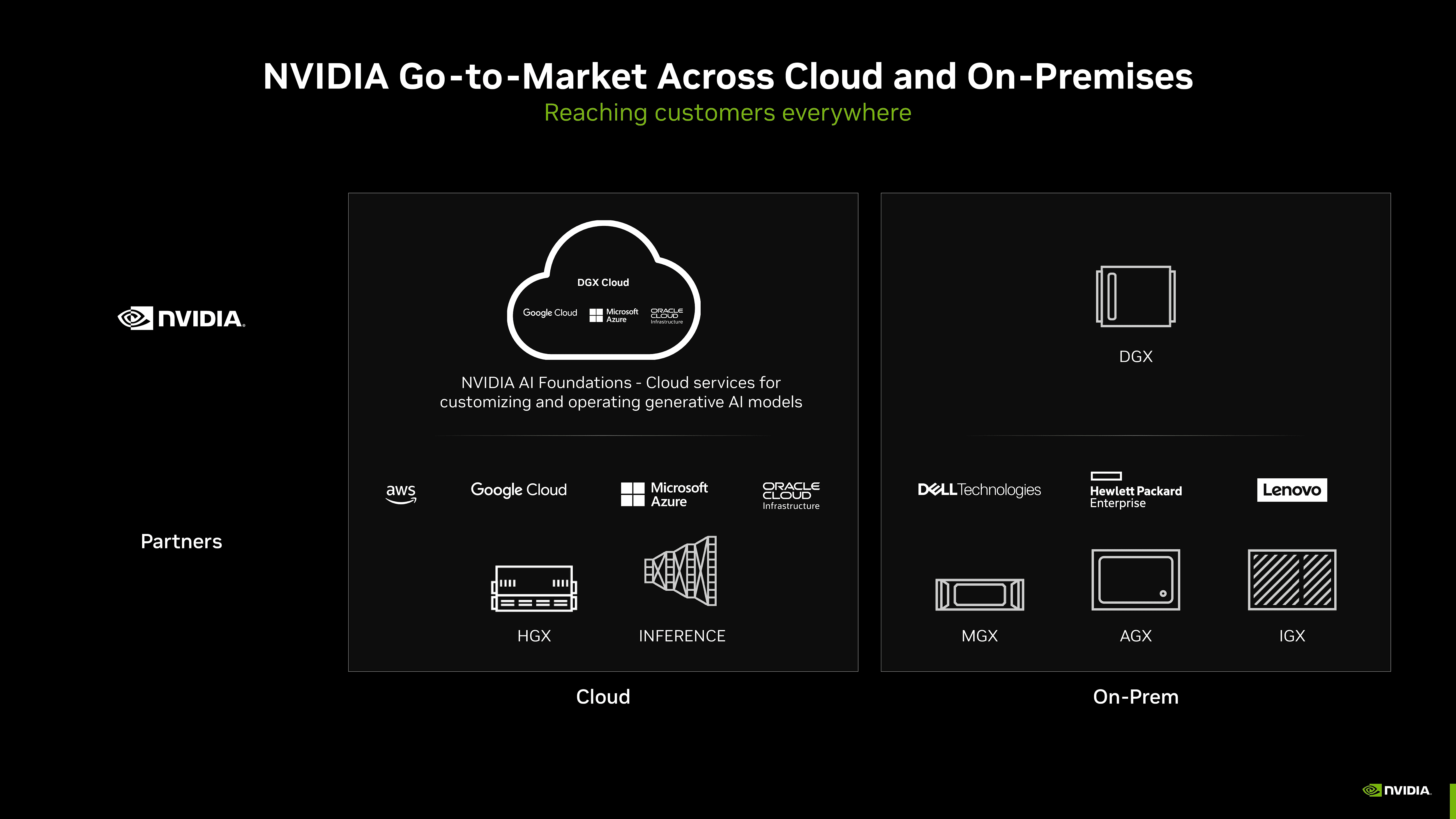
Task: Click the Dell Technologies logo
Action: [979, 489]
